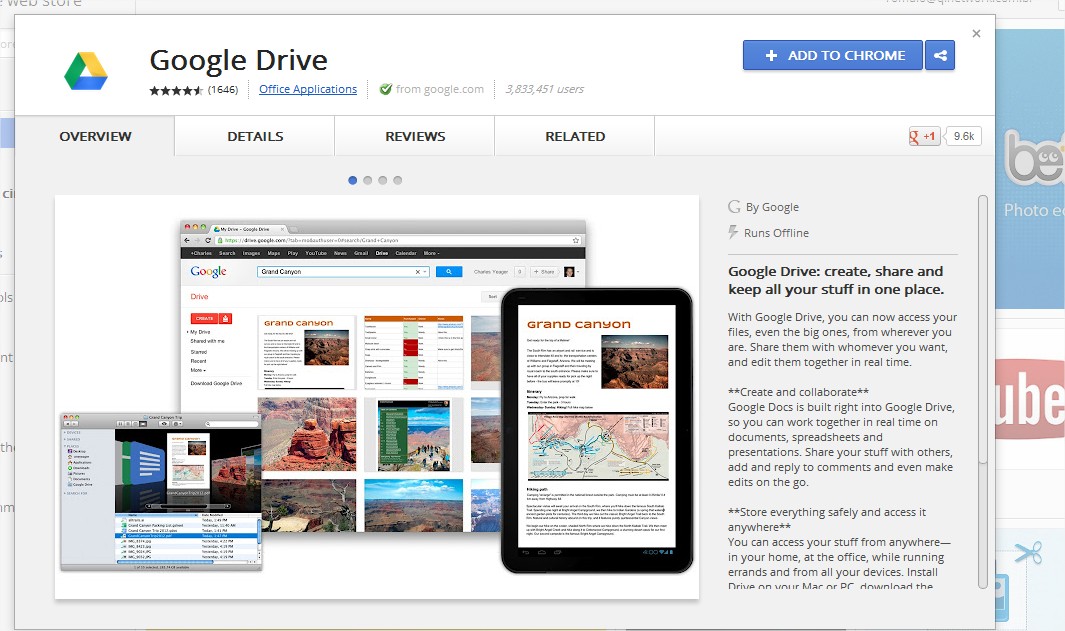
Task: Click the Runs Offline lightning icon
Action: (x=734, y=233)
